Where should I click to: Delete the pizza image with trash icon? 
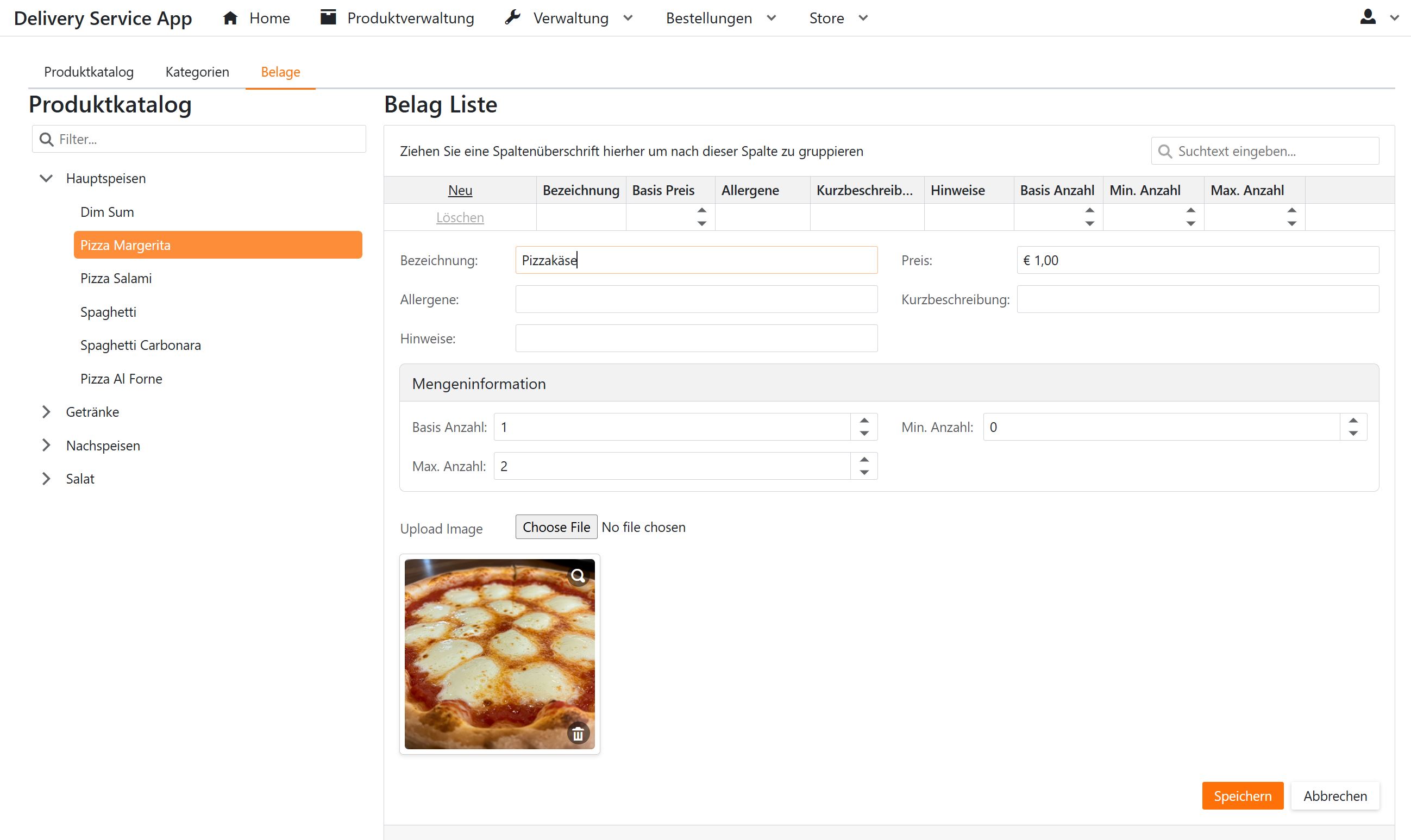(x=578, y=734)
